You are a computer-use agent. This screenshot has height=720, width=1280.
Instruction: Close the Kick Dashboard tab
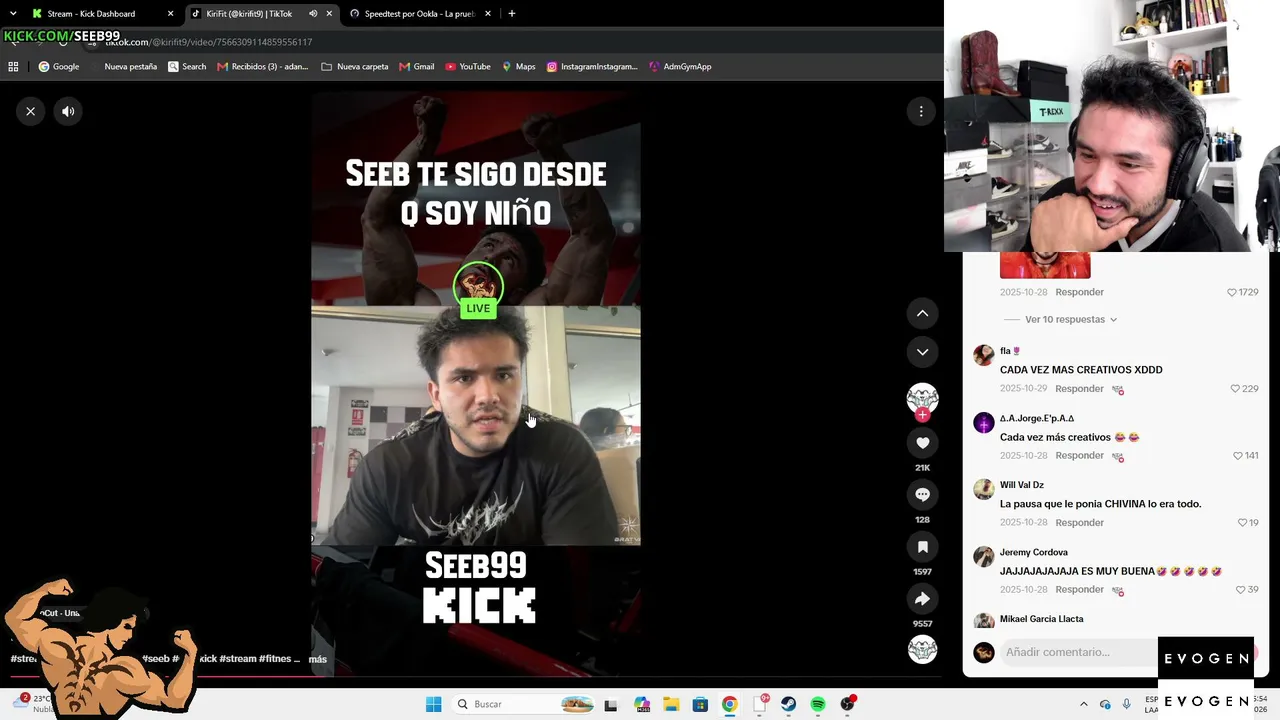170,14
